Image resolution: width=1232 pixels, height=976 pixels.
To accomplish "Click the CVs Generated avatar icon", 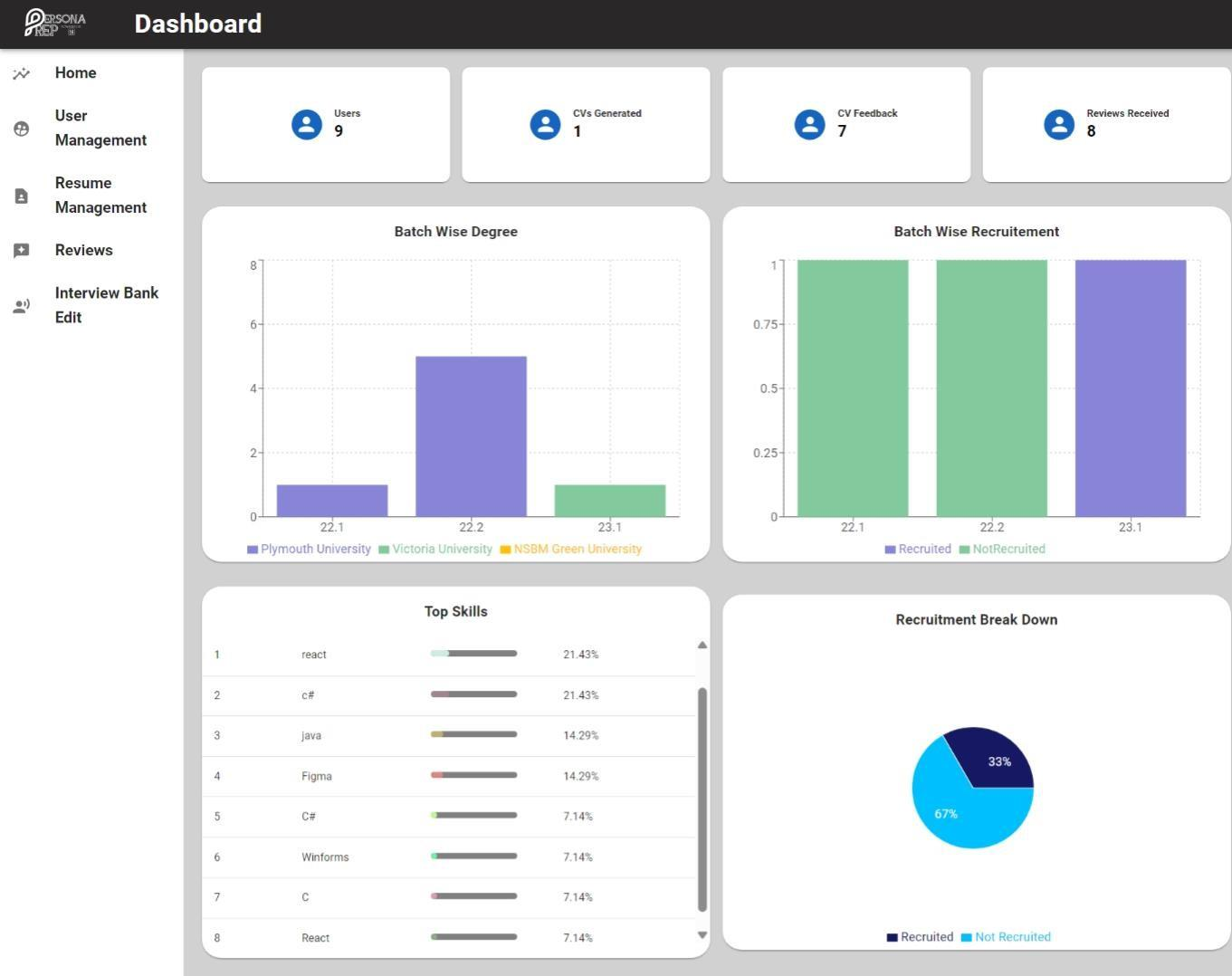I will coord(545,124).
